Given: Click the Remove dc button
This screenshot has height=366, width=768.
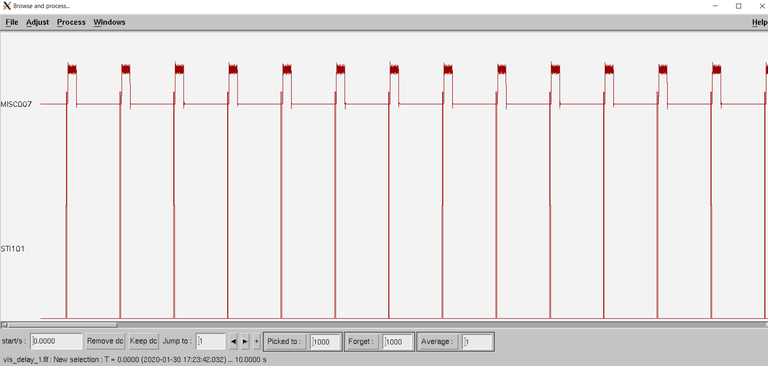Looking at the screenshot, I should coord(105,341).
